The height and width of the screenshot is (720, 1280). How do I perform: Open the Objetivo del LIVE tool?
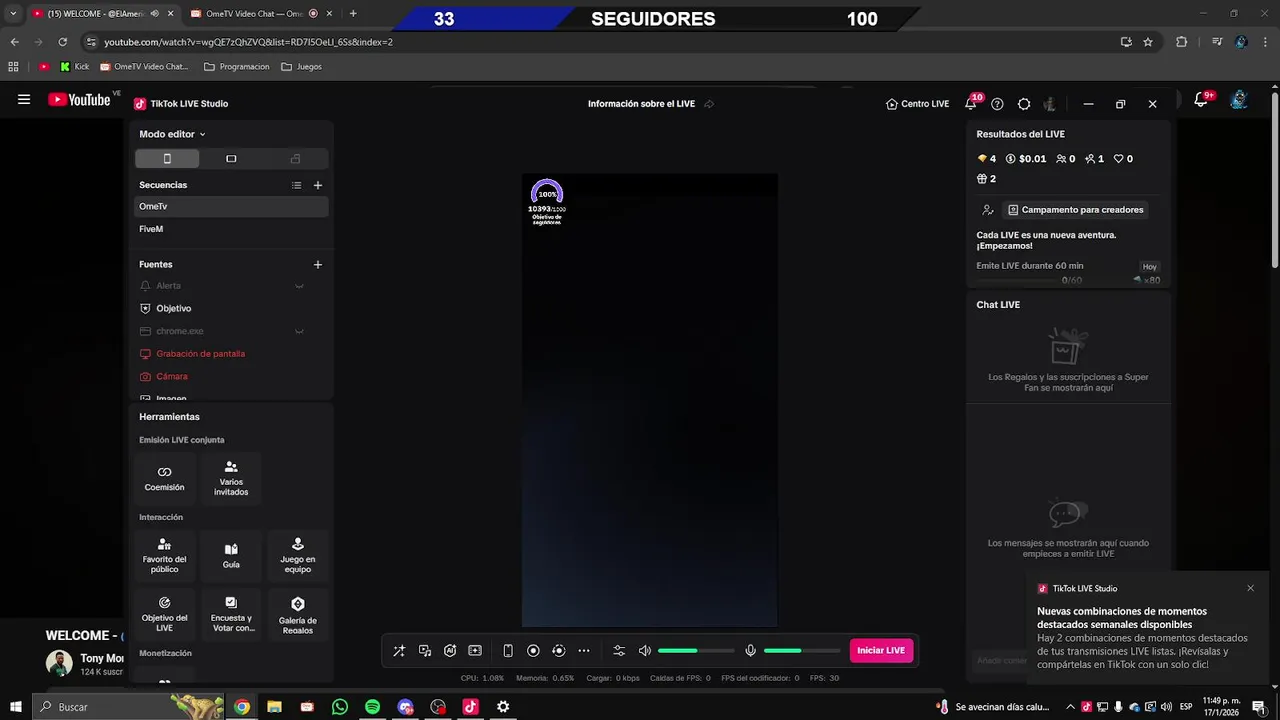pos(164,614)
